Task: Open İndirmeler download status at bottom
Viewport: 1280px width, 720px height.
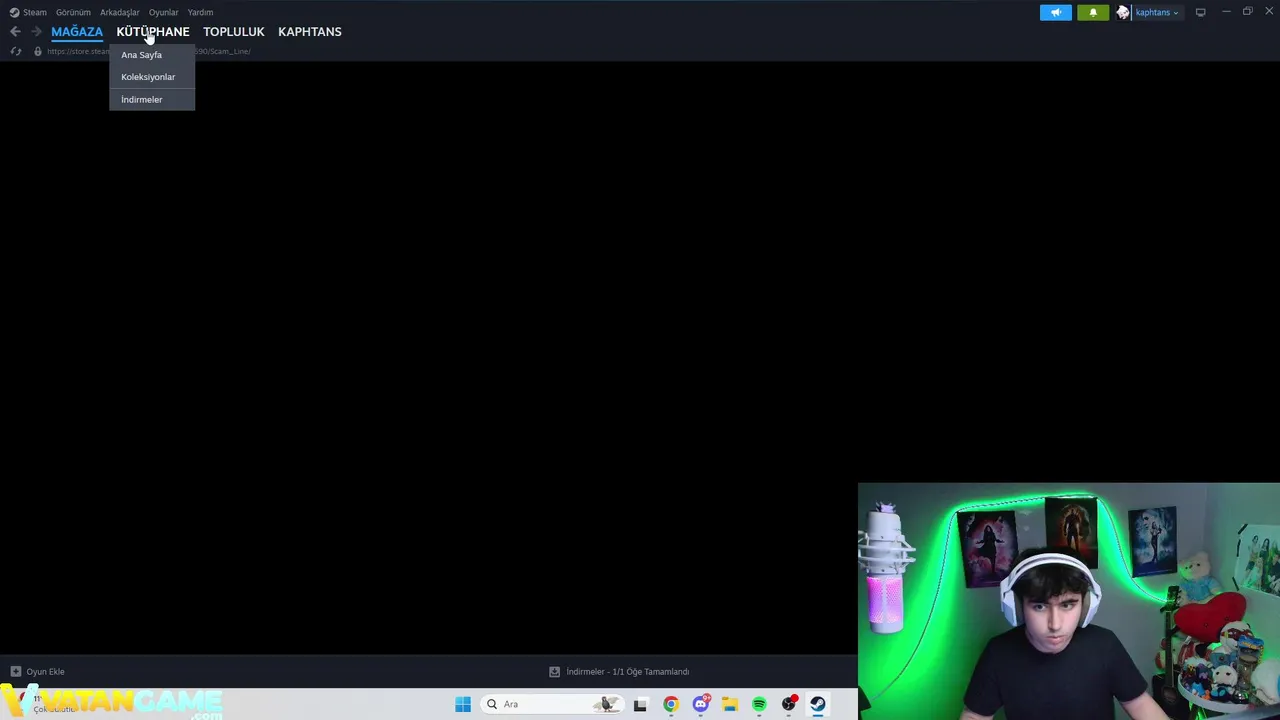Action: click(x=619, y=672)
